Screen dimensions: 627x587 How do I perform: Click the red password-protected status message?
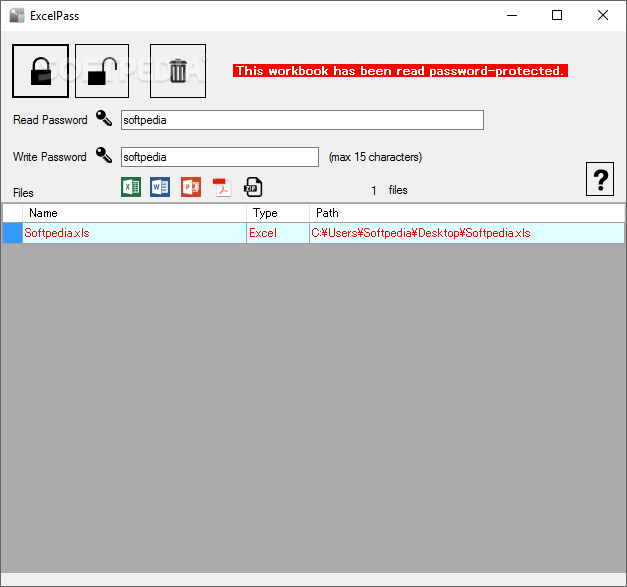(400, 71)
